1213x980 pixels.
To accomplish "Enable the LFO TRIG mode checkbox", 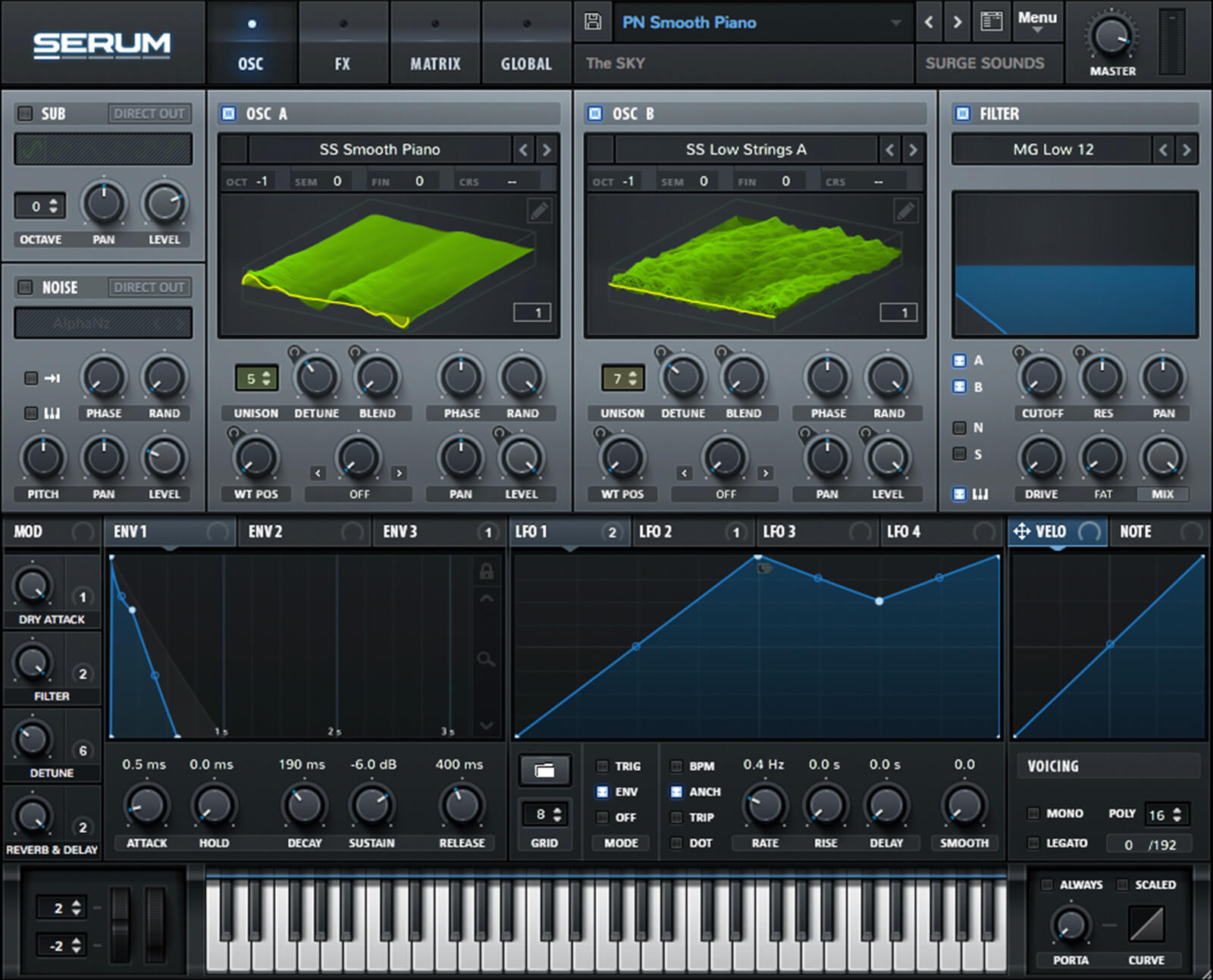I will tap(602, 766).
